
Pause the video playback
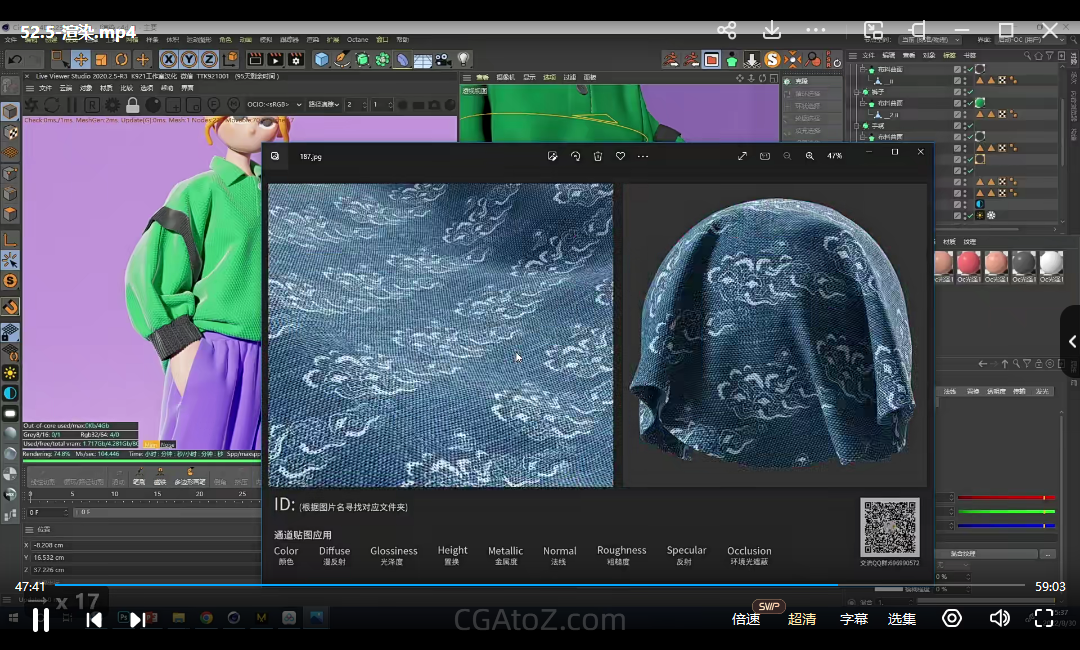pos(41,619)
